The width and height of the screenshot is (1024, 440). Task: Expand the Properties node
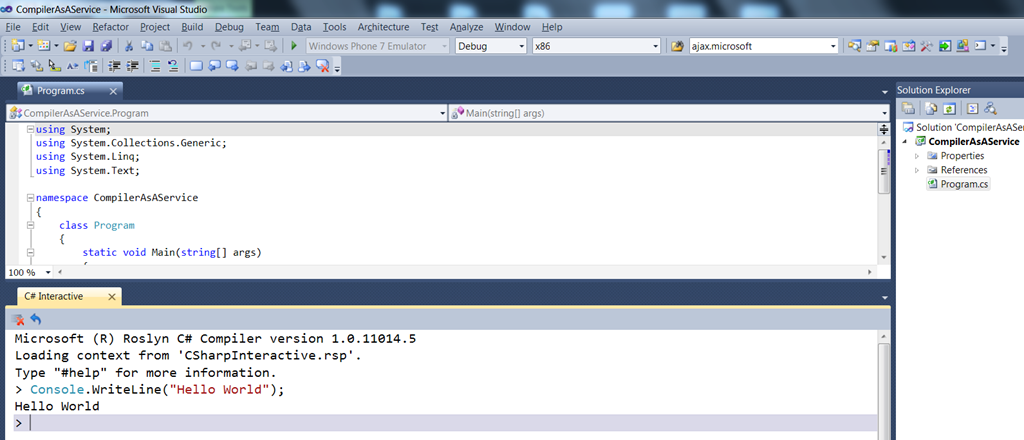point(917,156)
